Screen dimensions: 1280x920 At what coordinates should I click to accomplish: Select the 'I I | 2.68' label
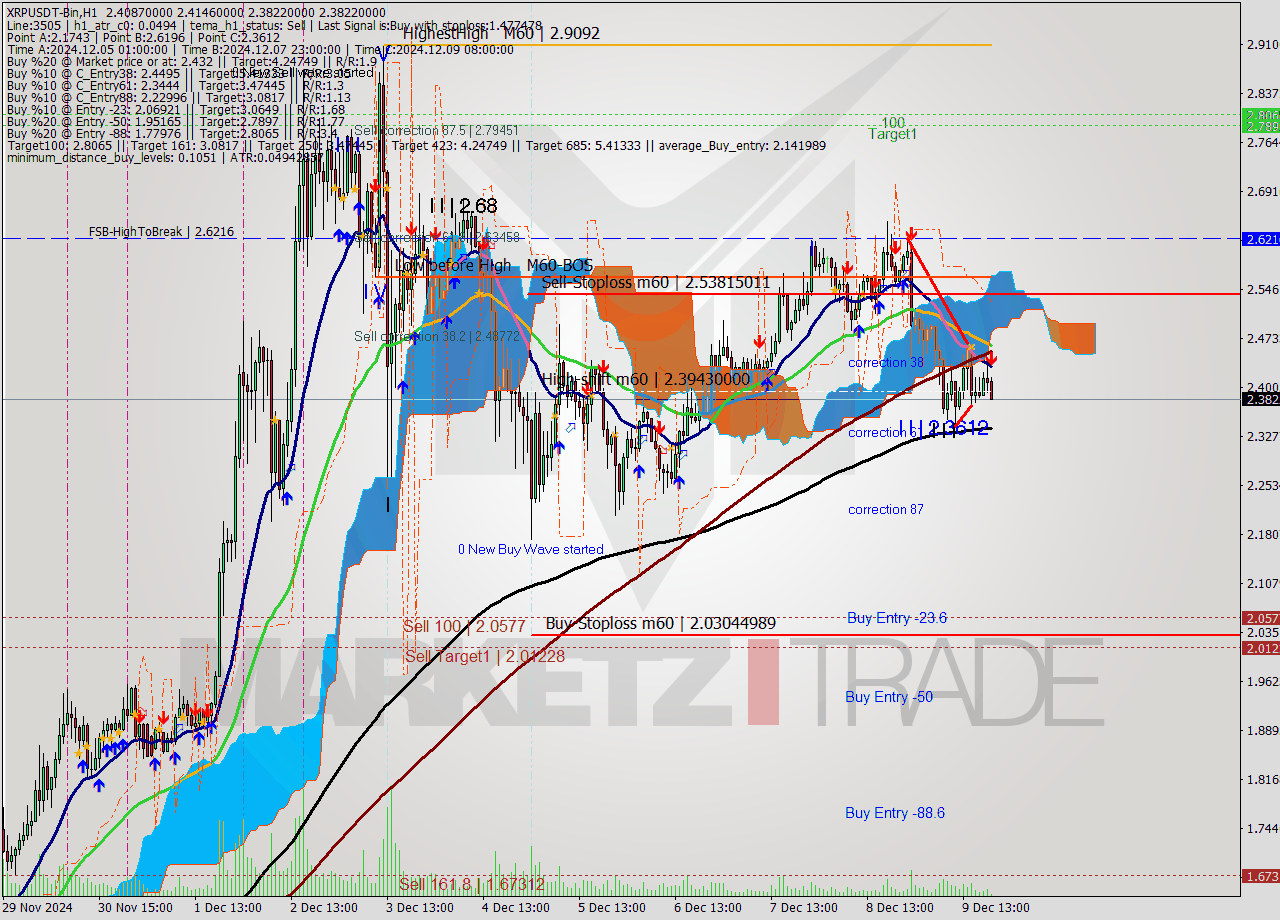pyautogui.click(x=463, y=205)
